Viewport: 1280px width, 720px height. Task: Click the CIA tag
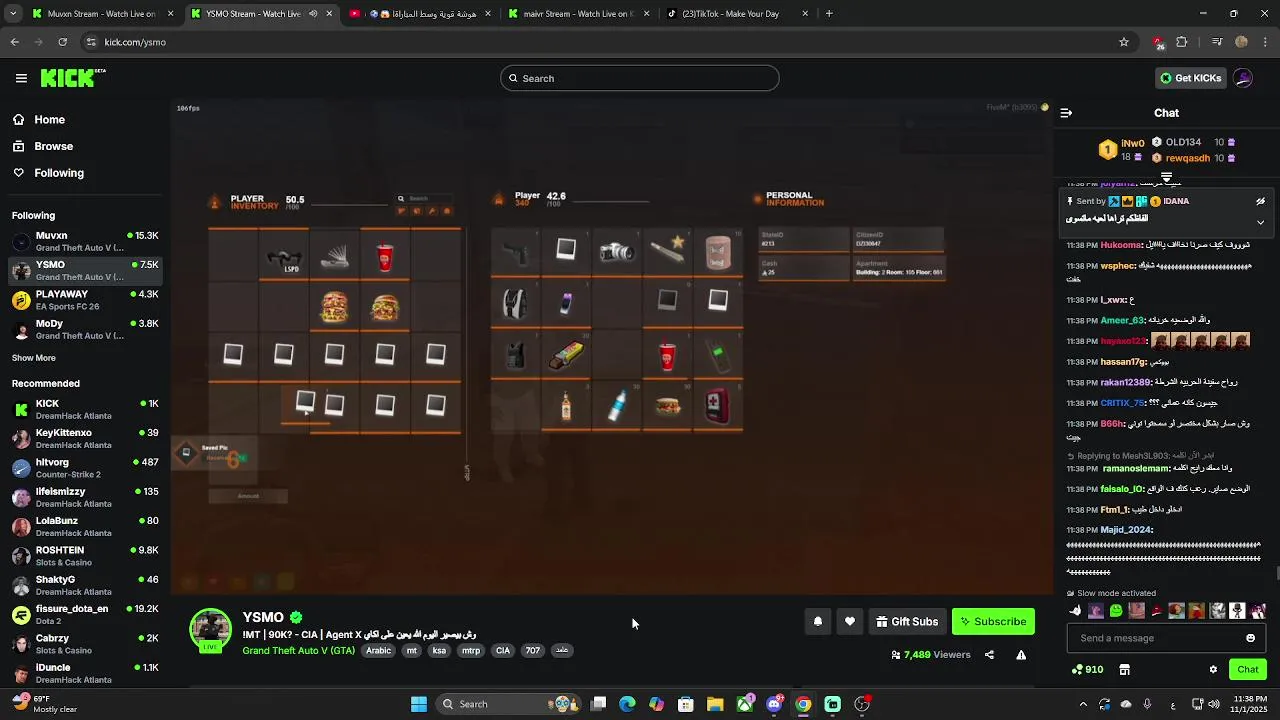click(503, 650)
